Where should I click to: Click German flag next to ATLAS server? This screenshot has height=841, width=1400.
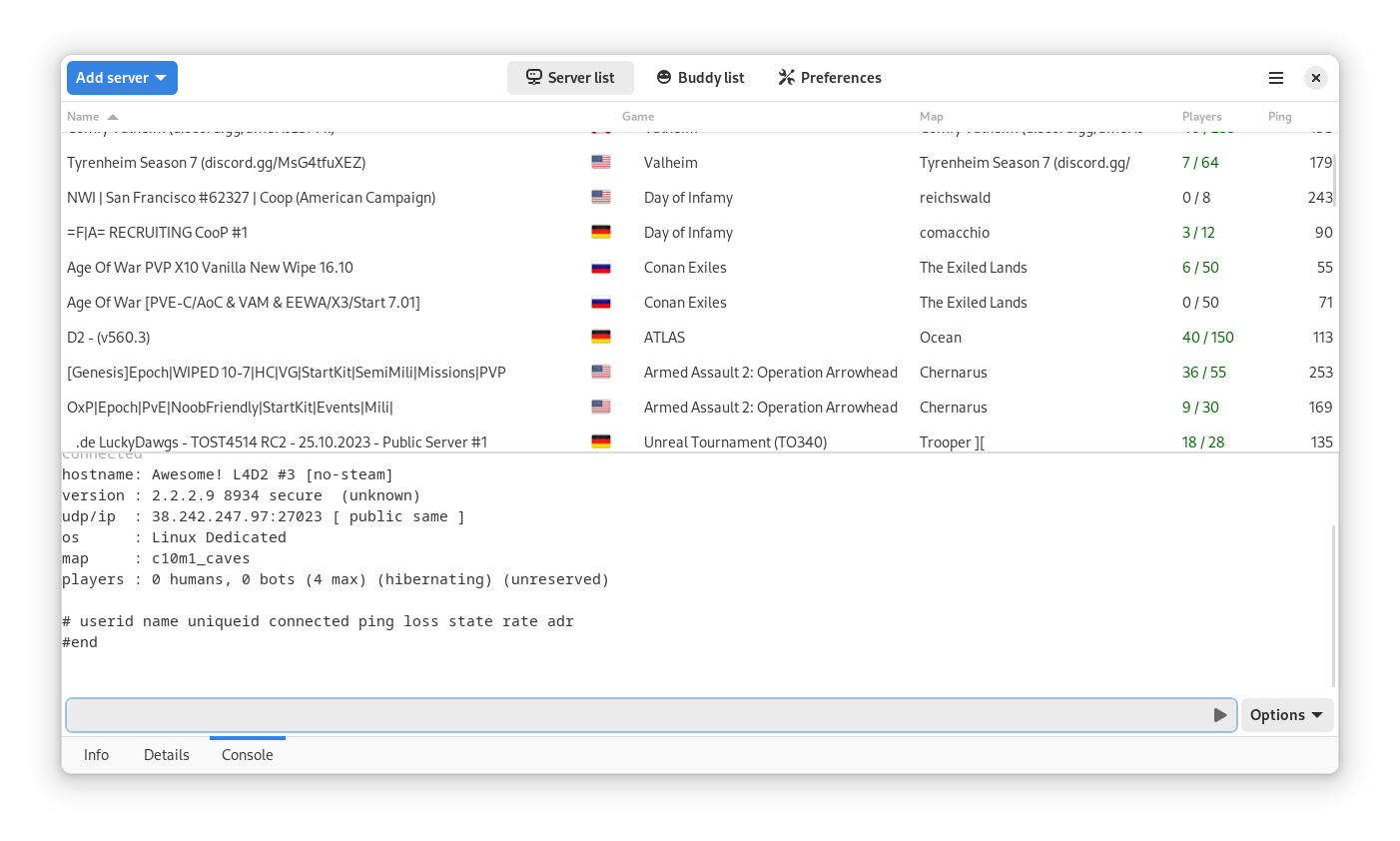coord(601,338)
